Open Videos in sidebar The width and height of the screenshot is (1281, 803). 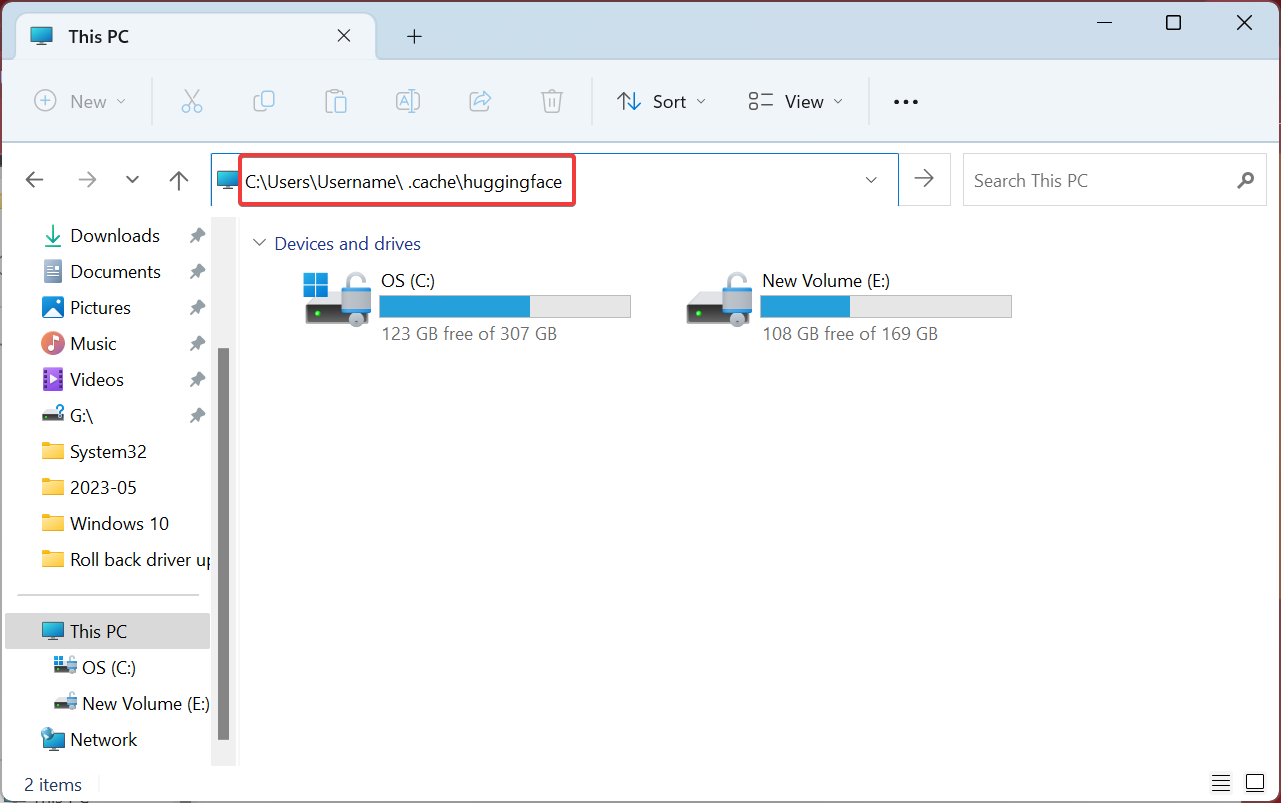click(97, 380)
